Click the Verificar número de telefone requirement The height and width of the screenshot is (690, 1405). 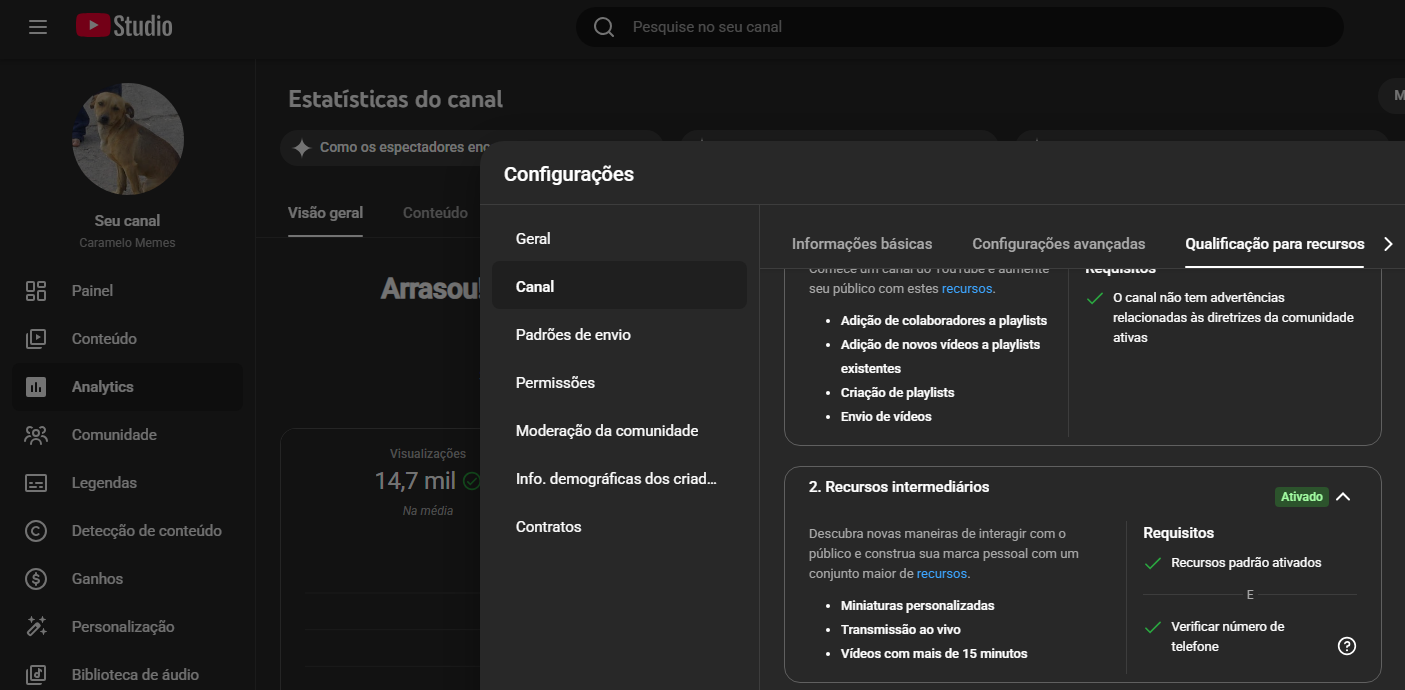pyautogui.click(x=1228, y=637)
